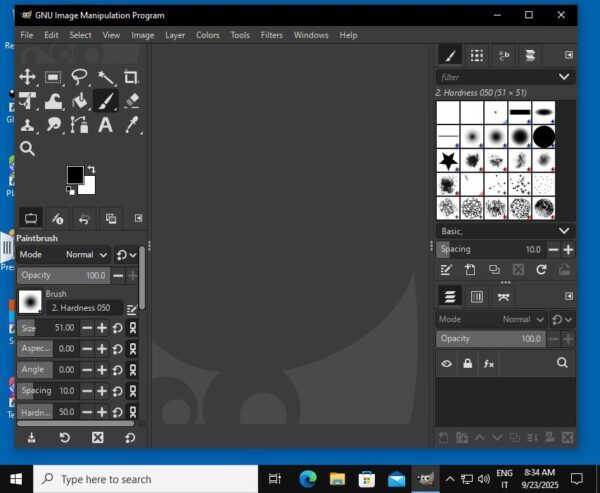Open the 'Basic,' brush tag dropdown
600x493 pixels.
[x=505, y=231]
